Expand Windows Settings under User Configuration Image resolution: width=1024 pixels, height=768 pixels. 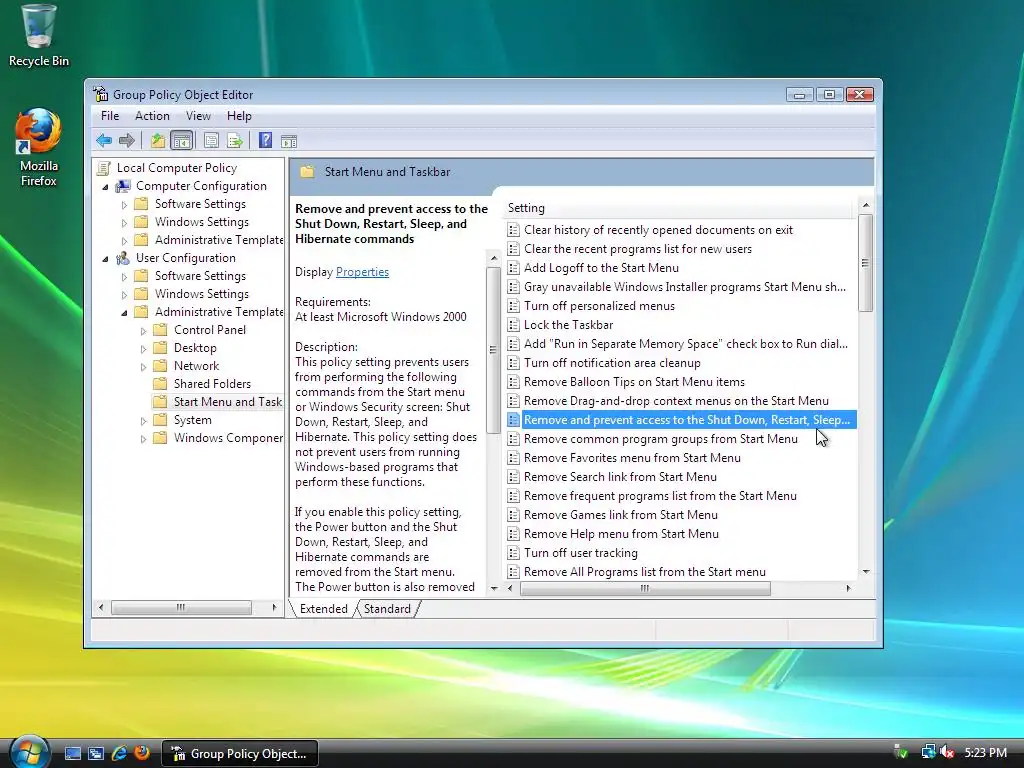pyautogui.click(x=124, y=295)
